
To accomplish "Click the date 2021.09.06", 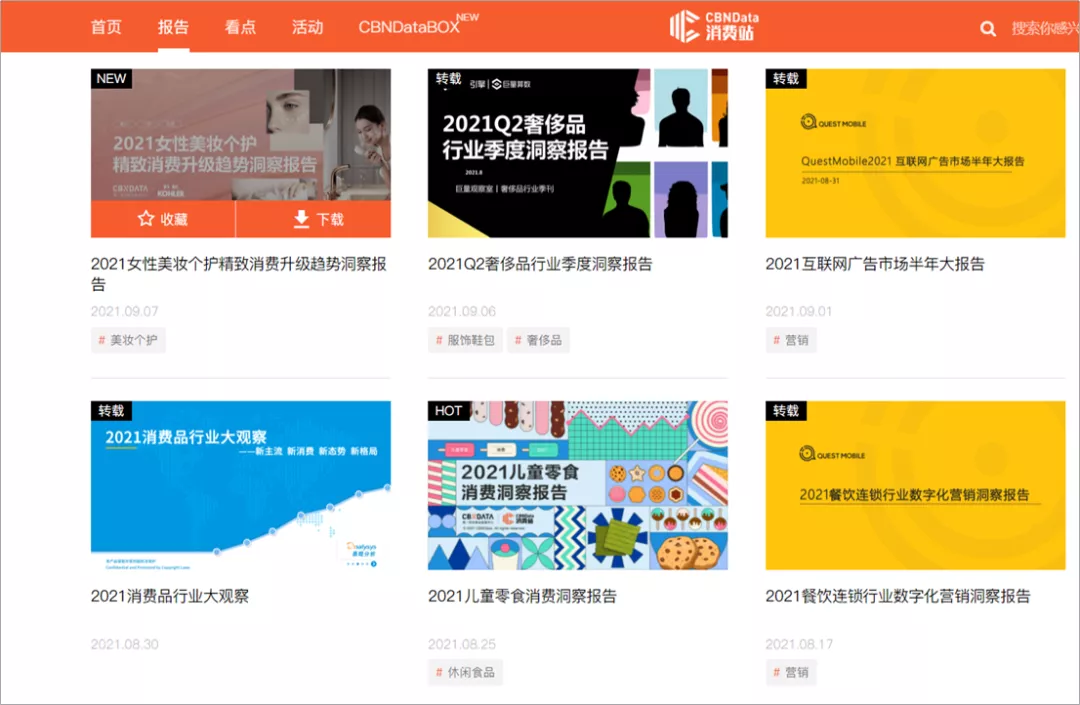I will pyautogui.click(x=462, y=311).
